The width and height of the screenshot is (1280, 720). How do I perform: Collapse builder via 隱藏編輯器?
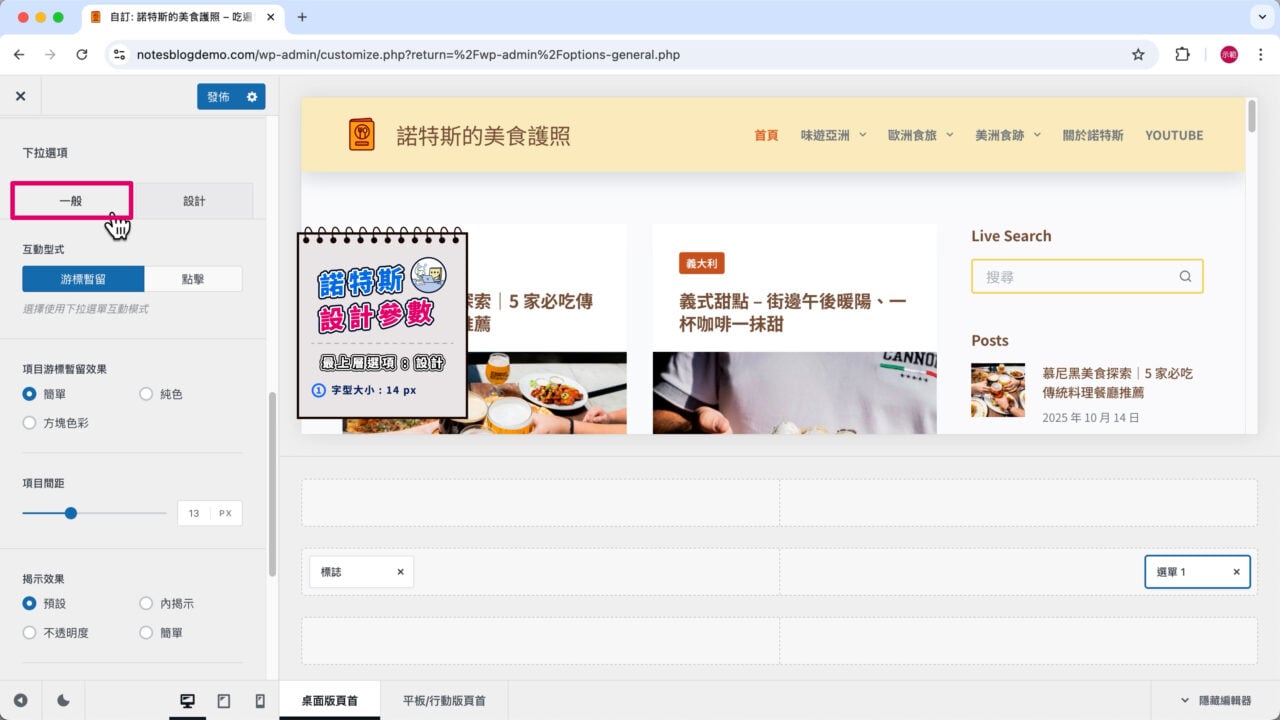coord(1215,701)
